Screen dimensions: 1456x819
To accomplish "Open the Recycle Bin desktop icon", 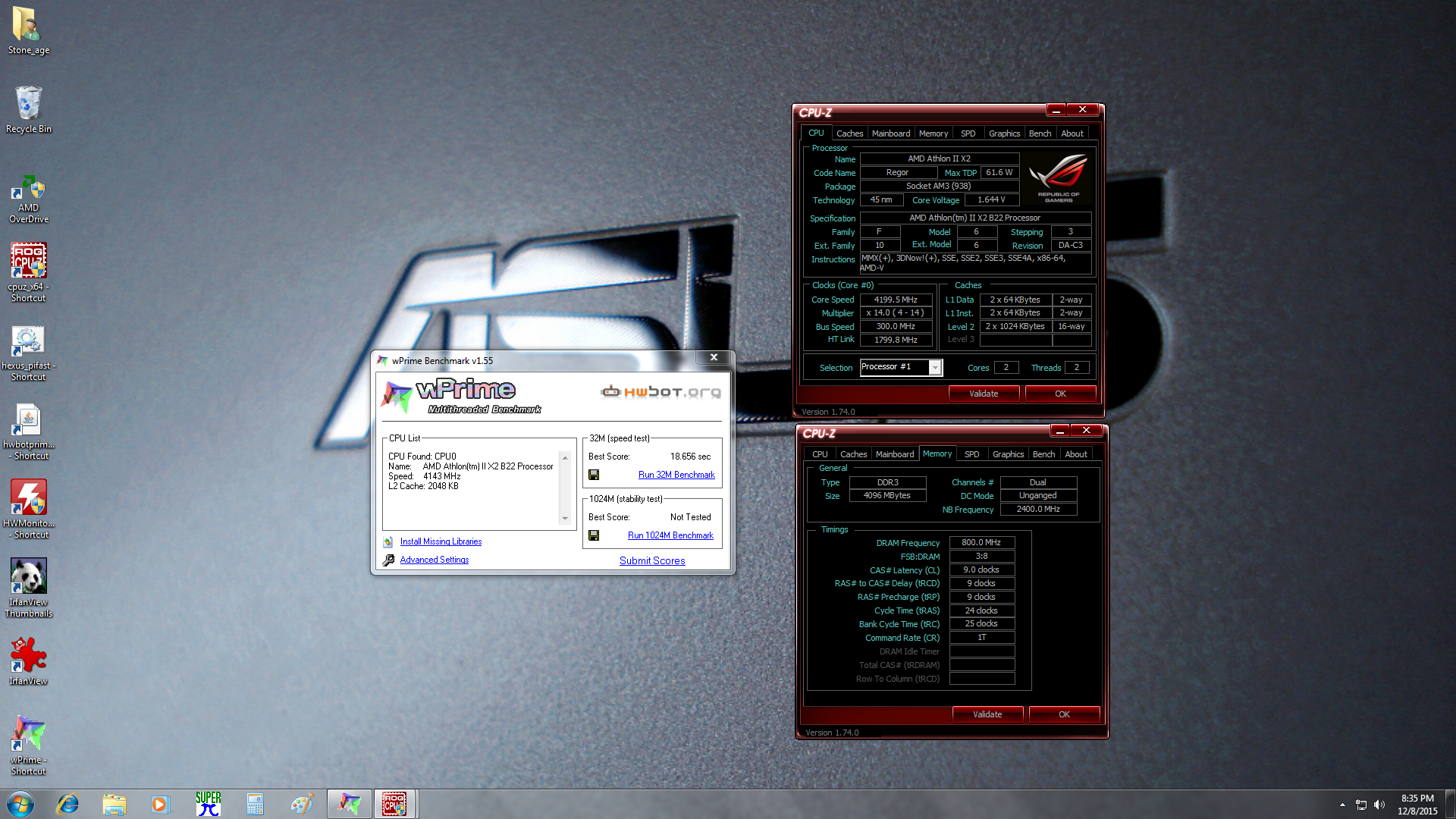I will (28, 109).
